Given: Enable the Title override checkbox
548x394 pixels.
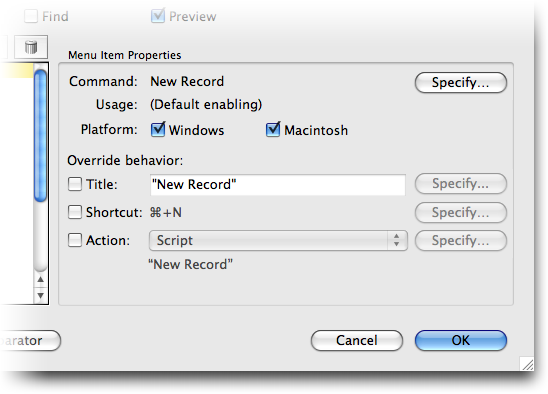Looking at the screenshot, I should [x=75, y=184].
